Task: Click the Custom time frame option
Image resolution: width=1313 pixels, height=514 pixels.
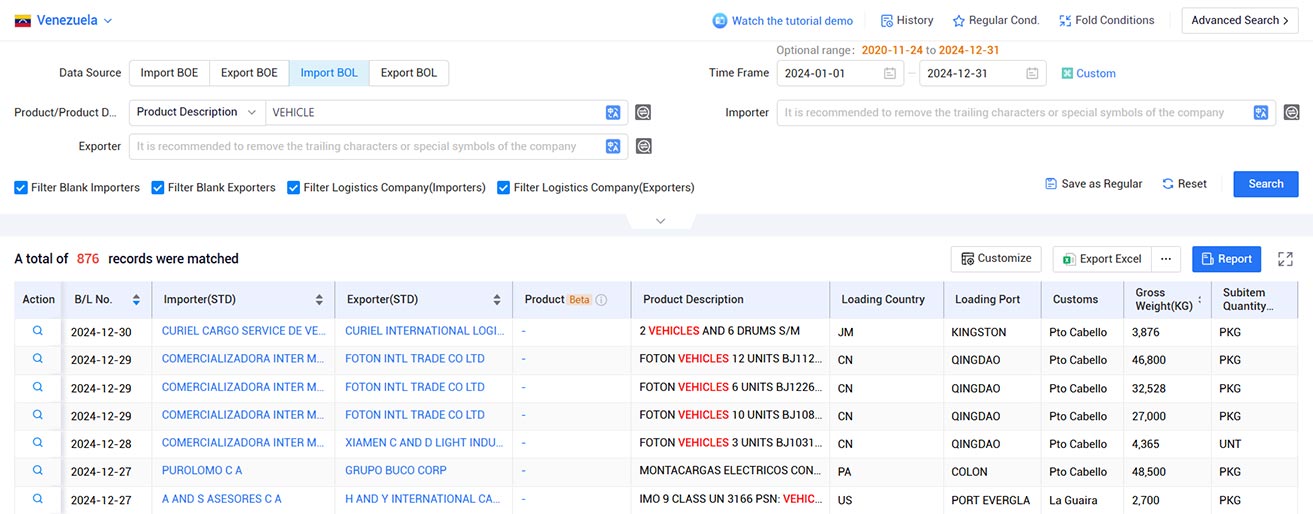Action: 1088,73
